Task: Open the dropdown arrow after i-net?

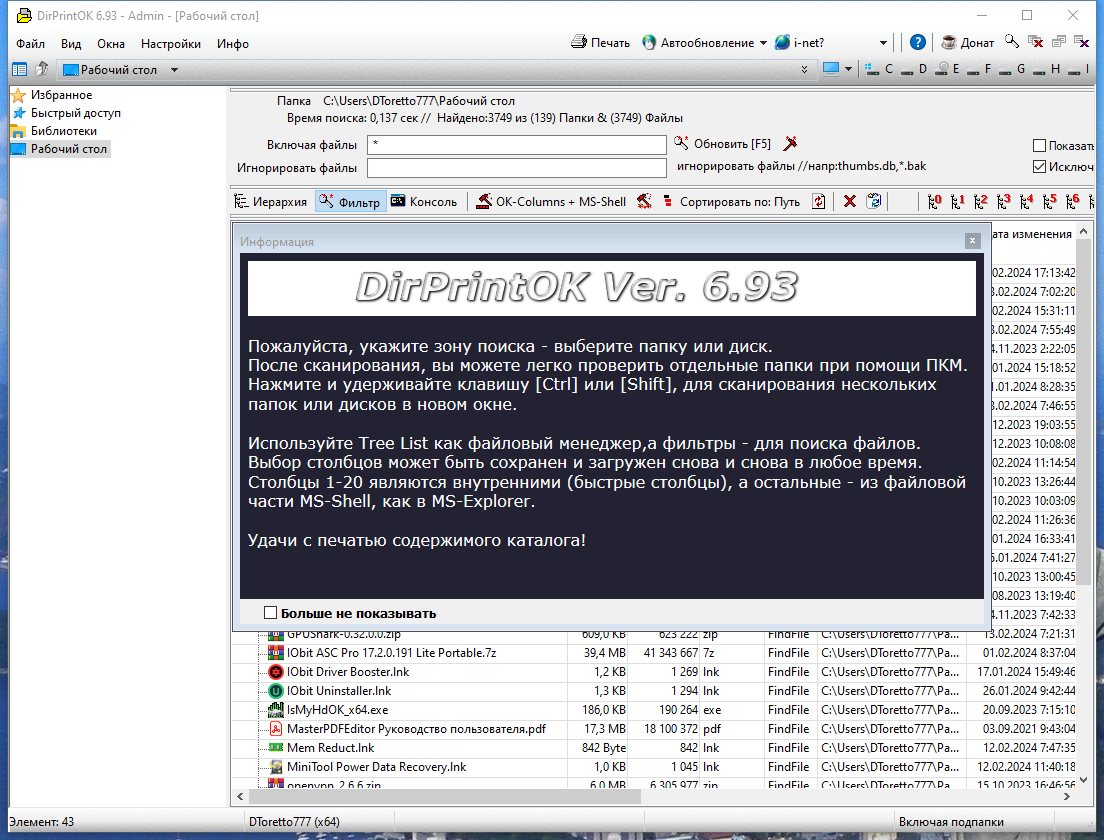Action: [884, 43]
